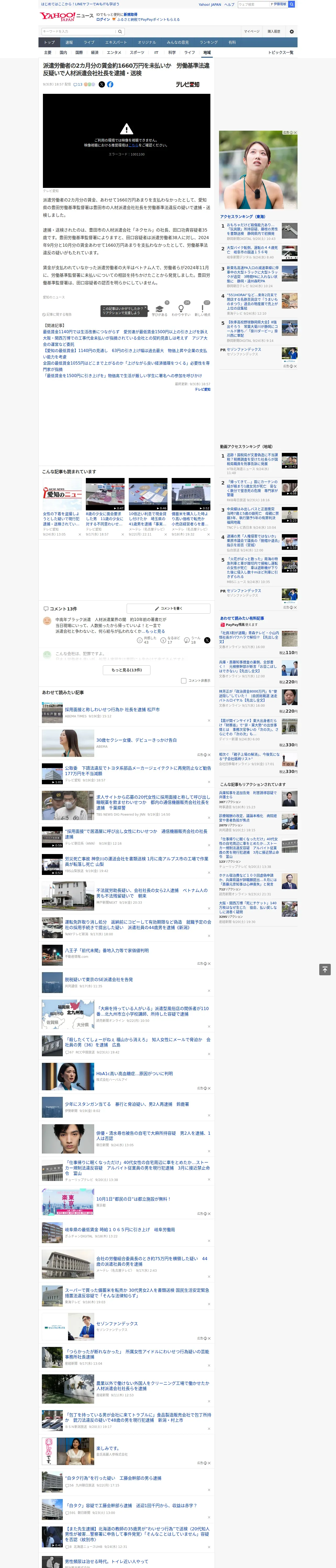Select the 速報 tab
Image resolution: width=336 pixels, height=1568 pixels.
point(69,43)
